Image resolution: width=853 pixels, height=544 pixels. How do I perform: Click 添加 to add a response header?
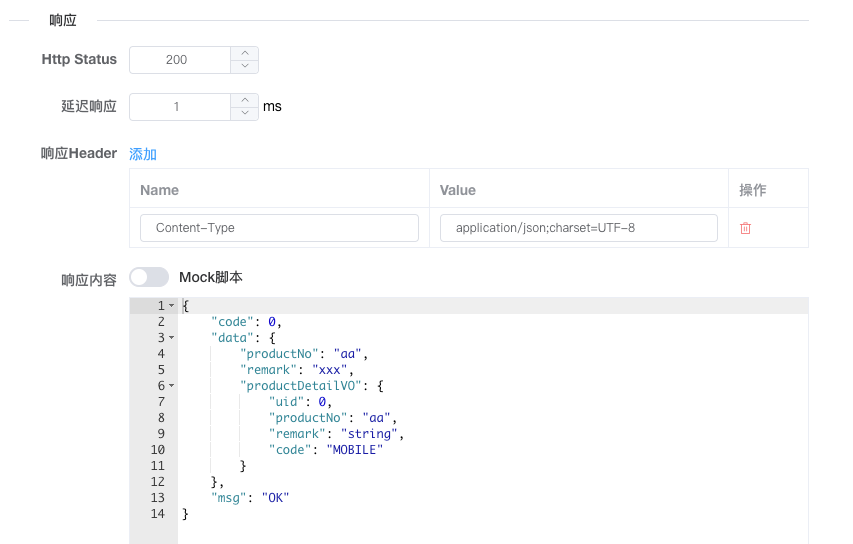pyautogui.click(x=143, y=154)
